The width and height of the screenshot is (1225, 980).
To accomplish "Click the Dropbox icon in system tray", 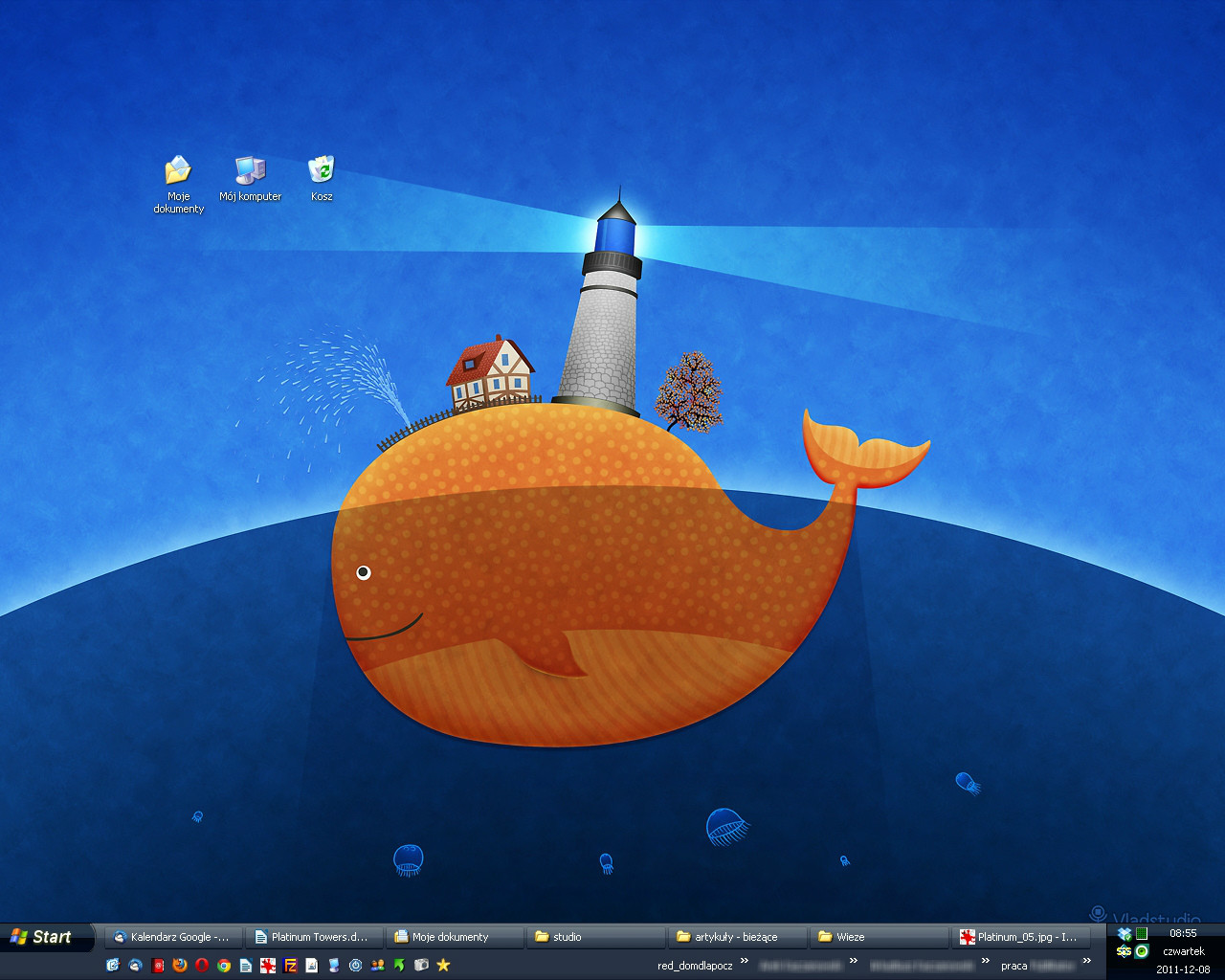I will (x=1125, y=934).
